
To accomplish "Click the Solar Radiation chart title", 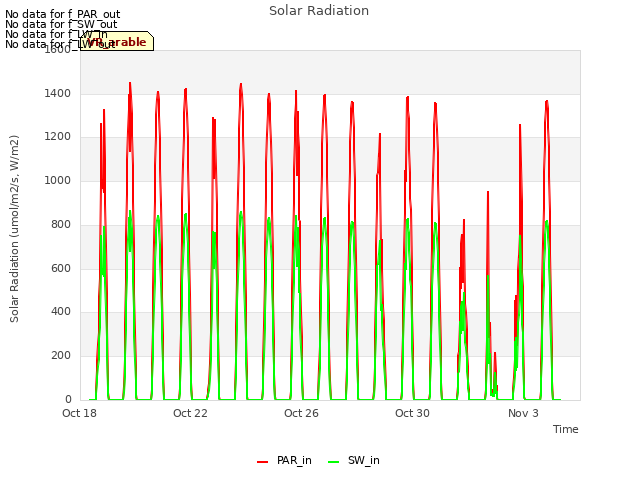I will click(x=319, y=11).
